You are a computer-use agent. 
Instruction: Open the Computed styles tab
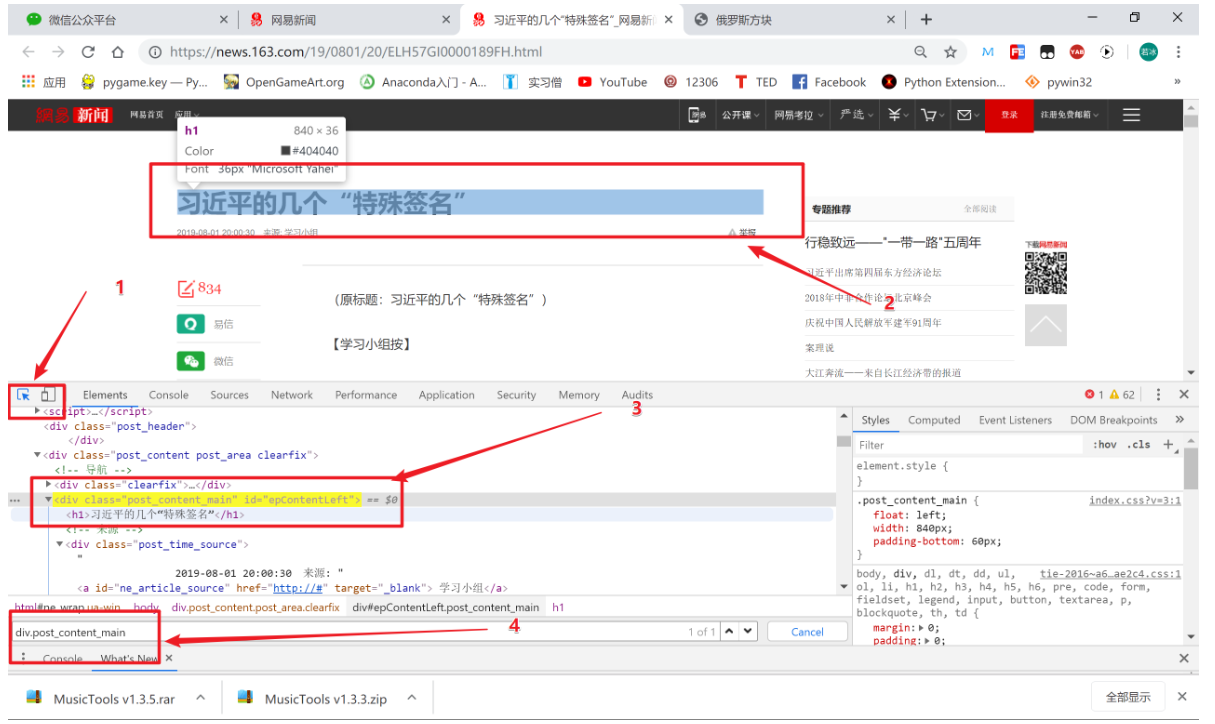pyautogui.click(x=934, y=420)
